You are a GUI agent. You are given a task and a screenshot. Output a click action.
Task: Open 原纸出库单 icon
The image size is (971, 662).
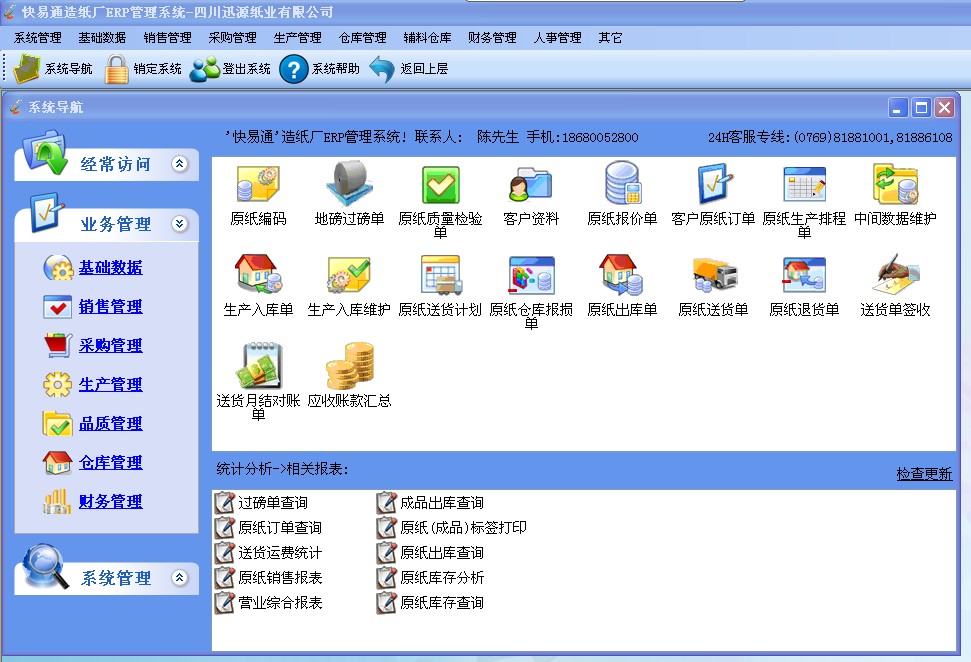tap(622, 274)
